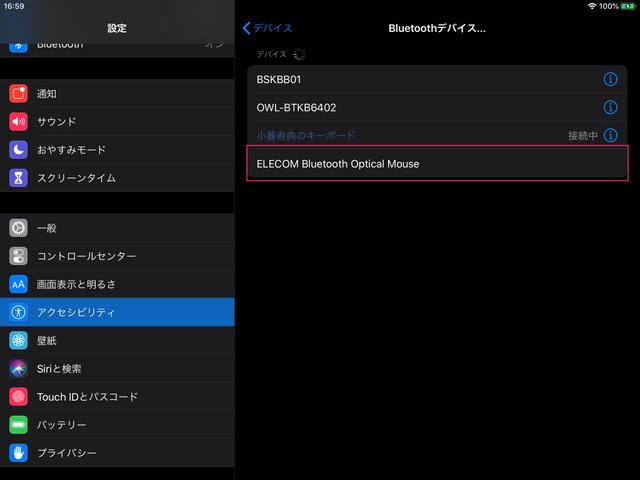
Task: Tap the 16:59 clock
Action: pos(14,6)
